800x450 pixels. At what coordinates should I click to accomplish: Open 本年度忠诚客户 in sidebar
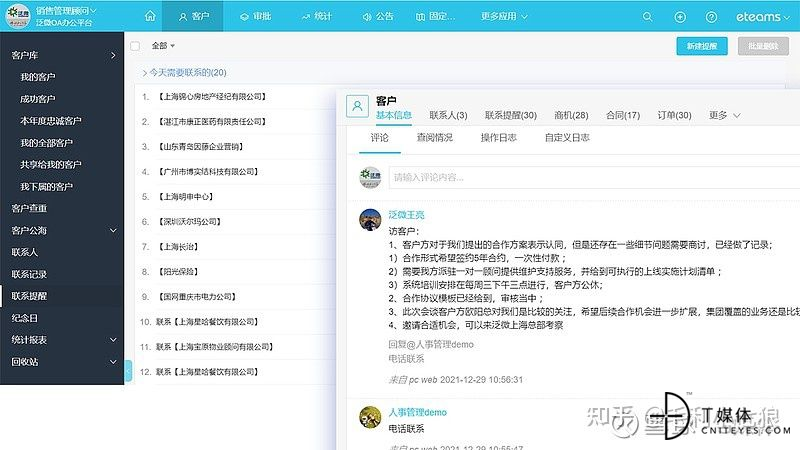point(51,121)
